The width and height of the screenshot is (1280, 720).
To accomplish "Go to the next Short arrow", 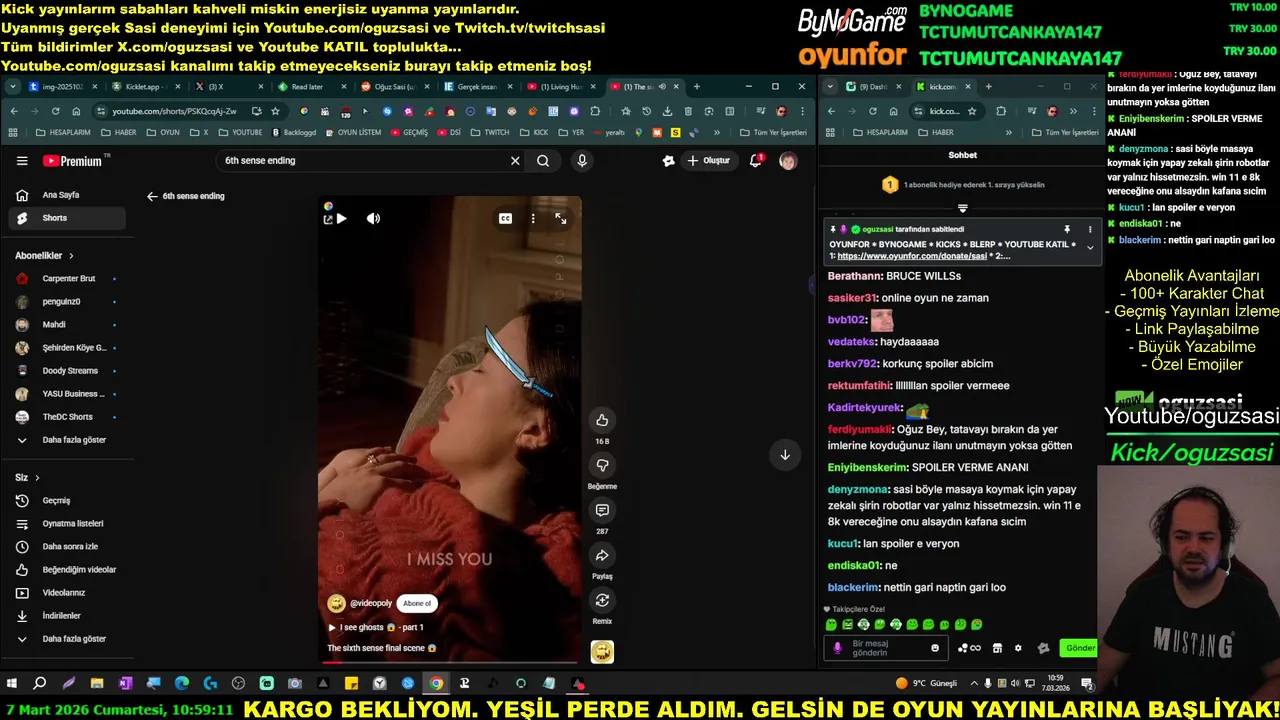I will pos(785,455).
